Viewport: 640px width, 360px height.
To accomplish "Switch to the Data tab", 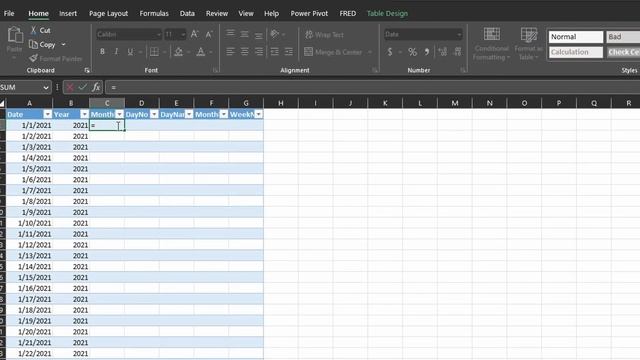I will [x=187, y=13].
